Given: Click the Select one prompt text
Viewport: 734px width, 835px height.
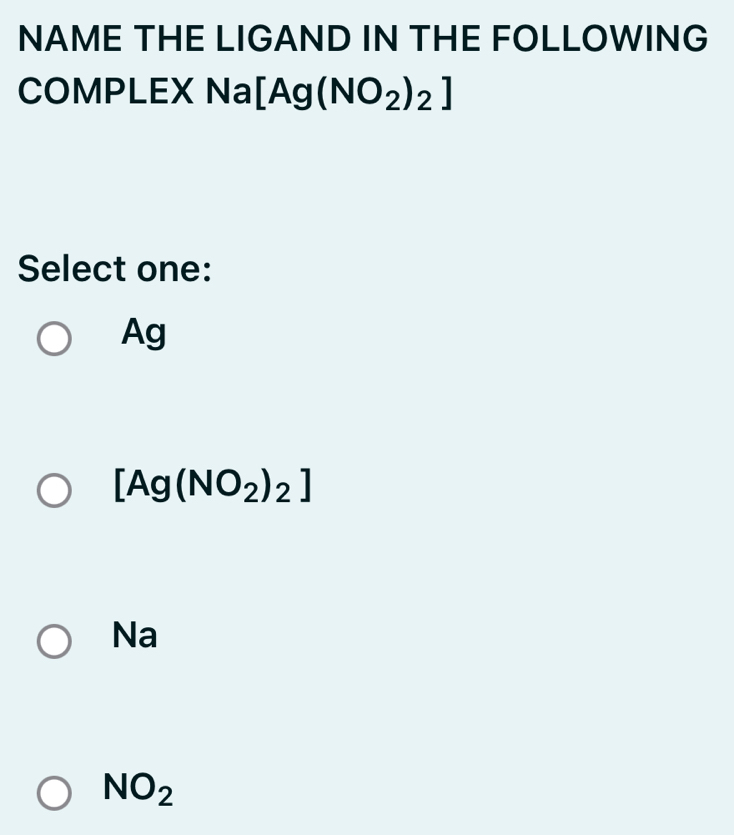Looking at the screenshot, I should [115, 268].
